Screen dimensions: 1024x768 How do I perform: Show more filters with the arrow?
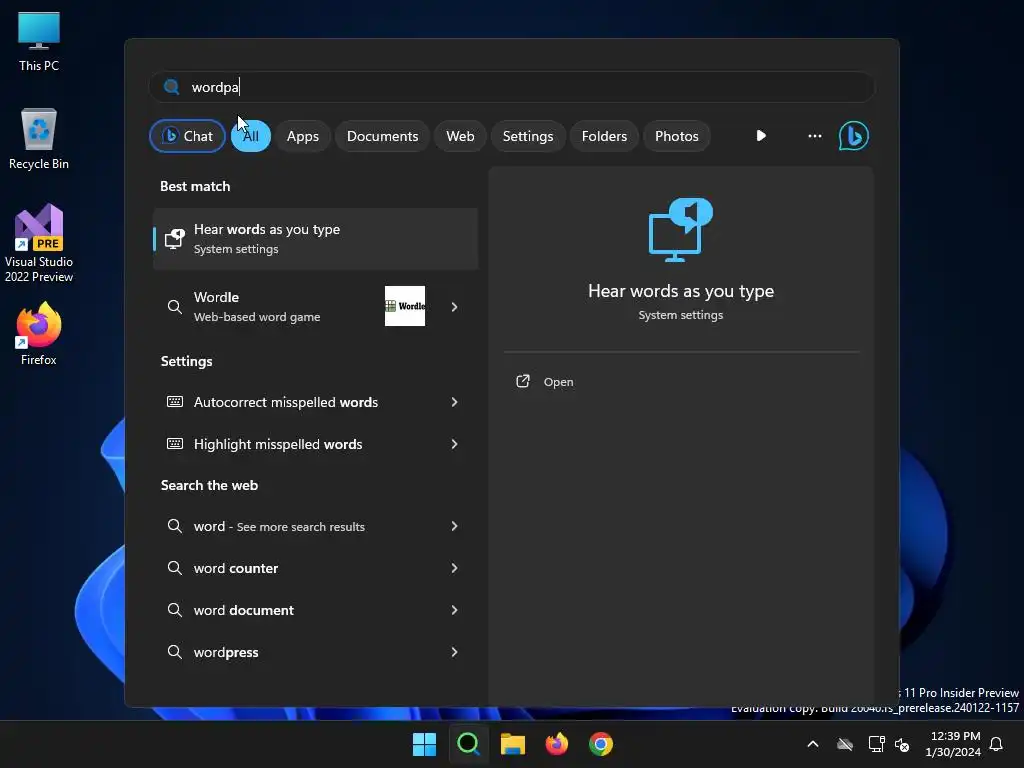click(761, 136)
